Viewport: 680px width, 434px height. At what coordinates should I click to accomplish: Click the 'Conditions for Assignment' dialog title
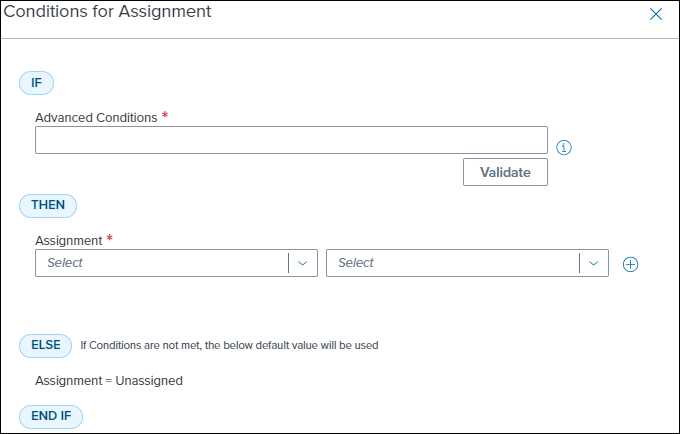pyautogui.click(x=107, y=12)
